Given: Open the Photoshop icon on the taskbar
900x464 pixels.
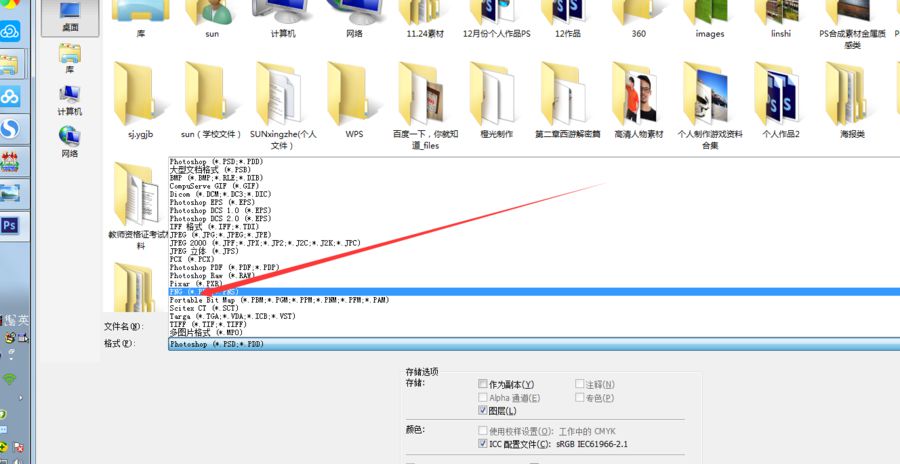Looking at the screenshot, I should click(x=10, y=226).
